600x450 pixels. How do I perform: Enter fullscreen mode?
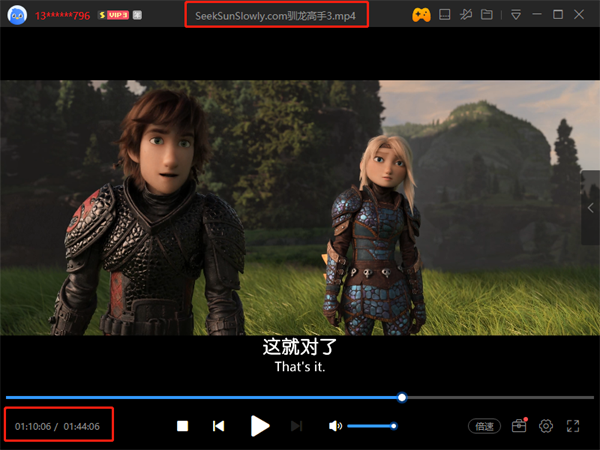[x=573, y=426]
